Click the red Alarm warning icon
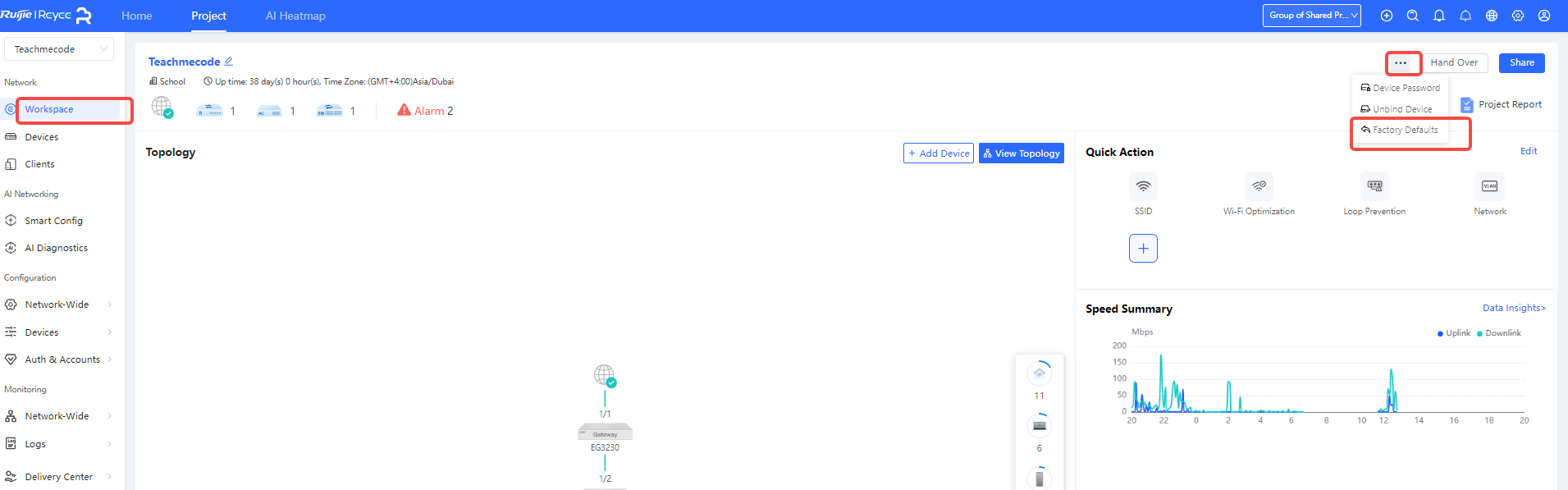This screenshot has height=490, width=1568. [x=404, y=110]
